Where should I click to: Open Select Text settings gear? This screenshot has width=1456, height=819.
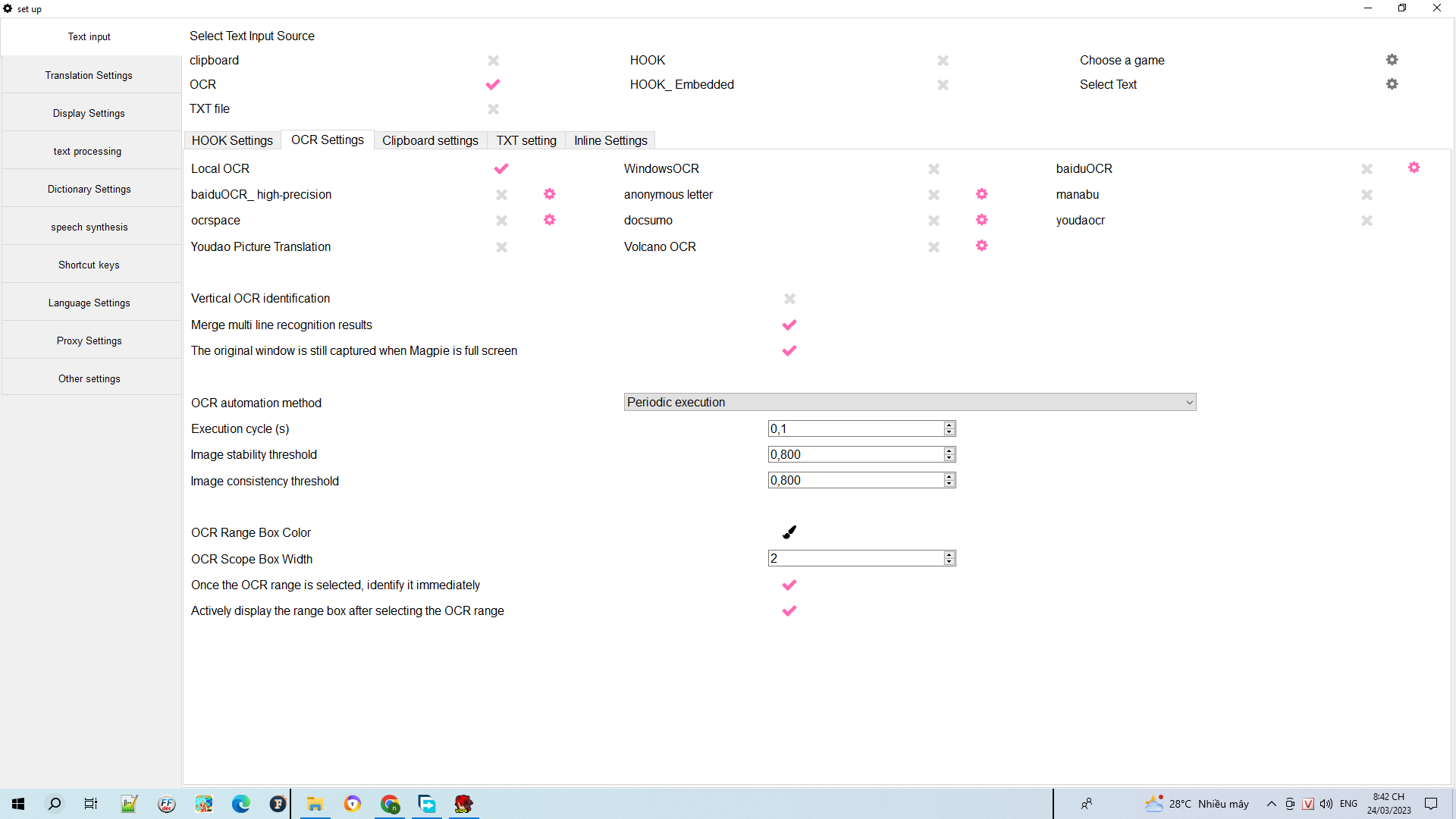(1392, 83)
